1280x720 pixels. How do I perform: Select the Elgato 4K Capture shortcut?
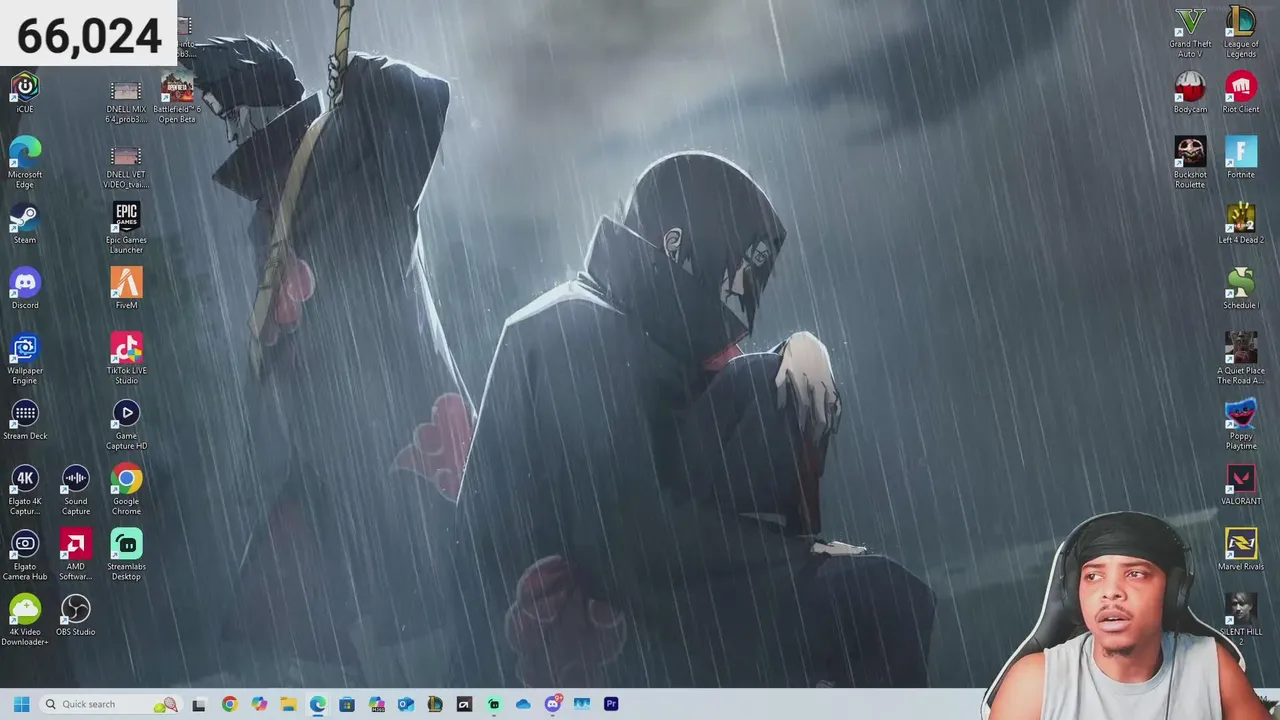pos(25,490)
